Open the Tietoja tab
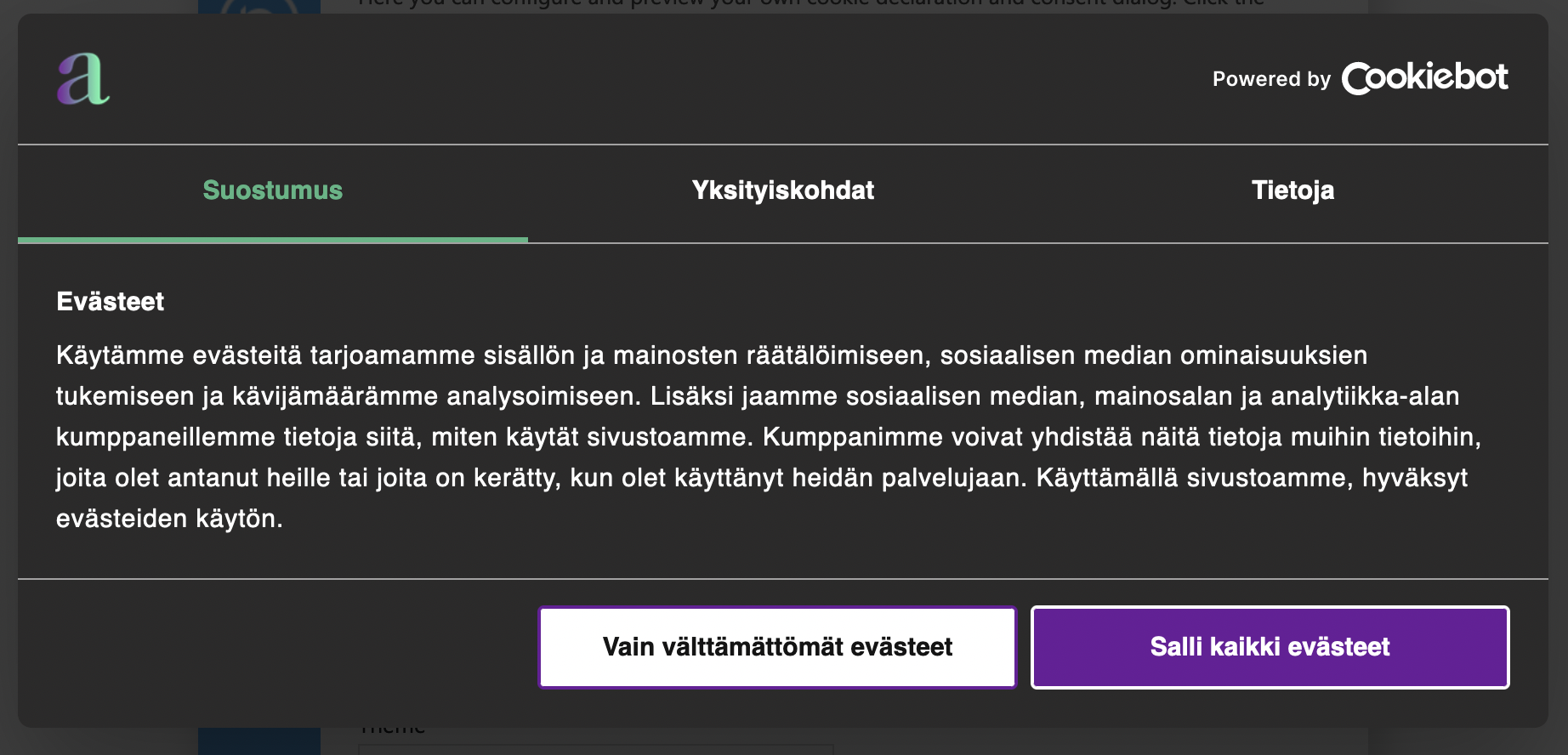 pyautogui.click(x=1292, y=190)
